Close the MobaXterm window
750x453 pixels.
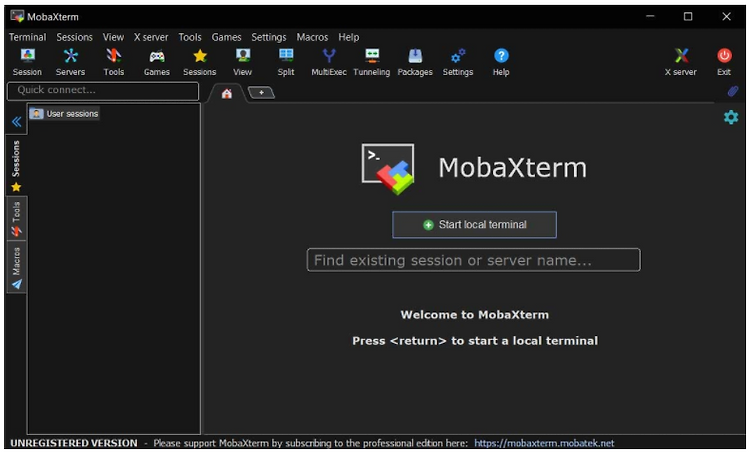[726, 16]
